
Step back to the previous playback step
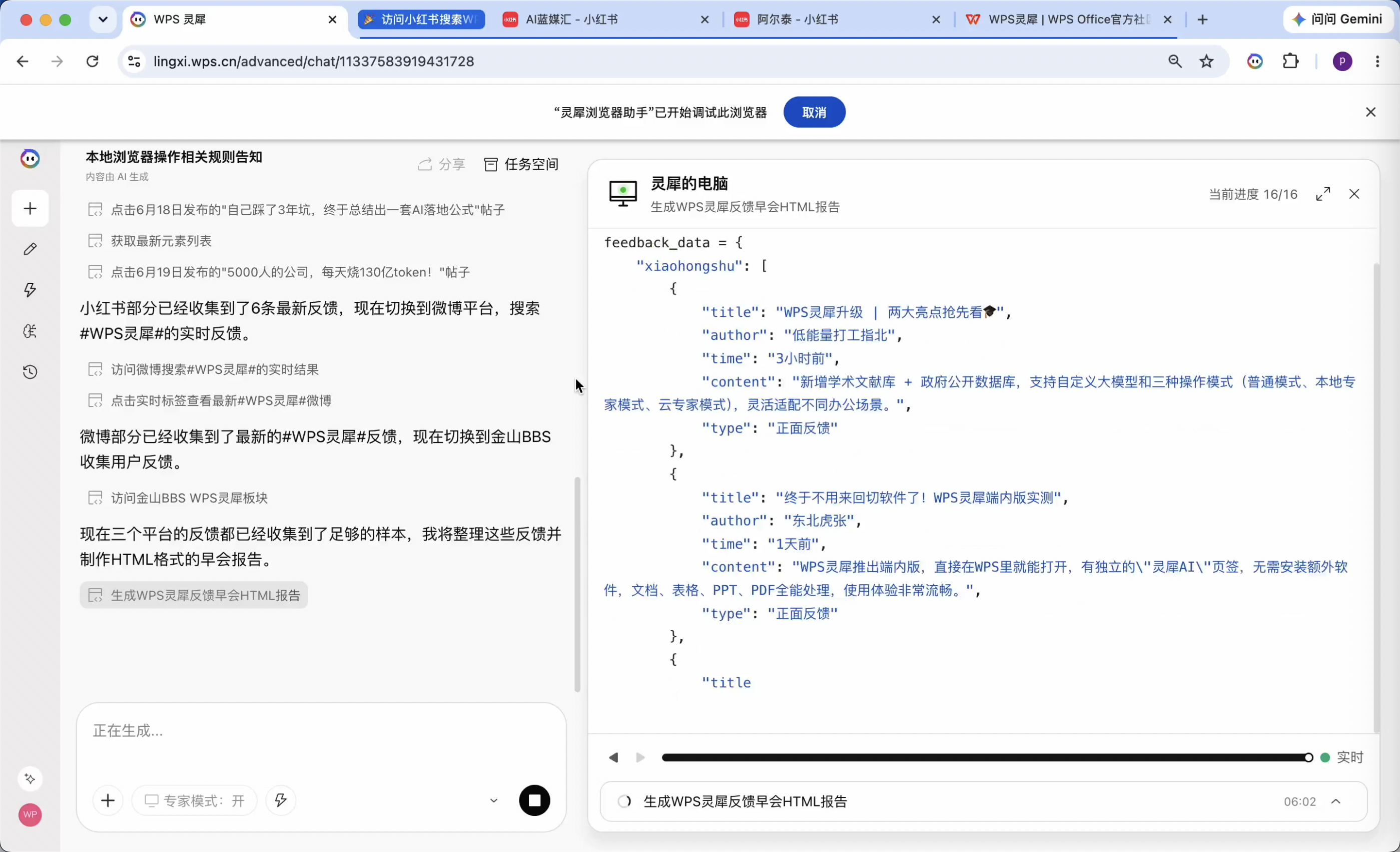click(x=613, y=758)
